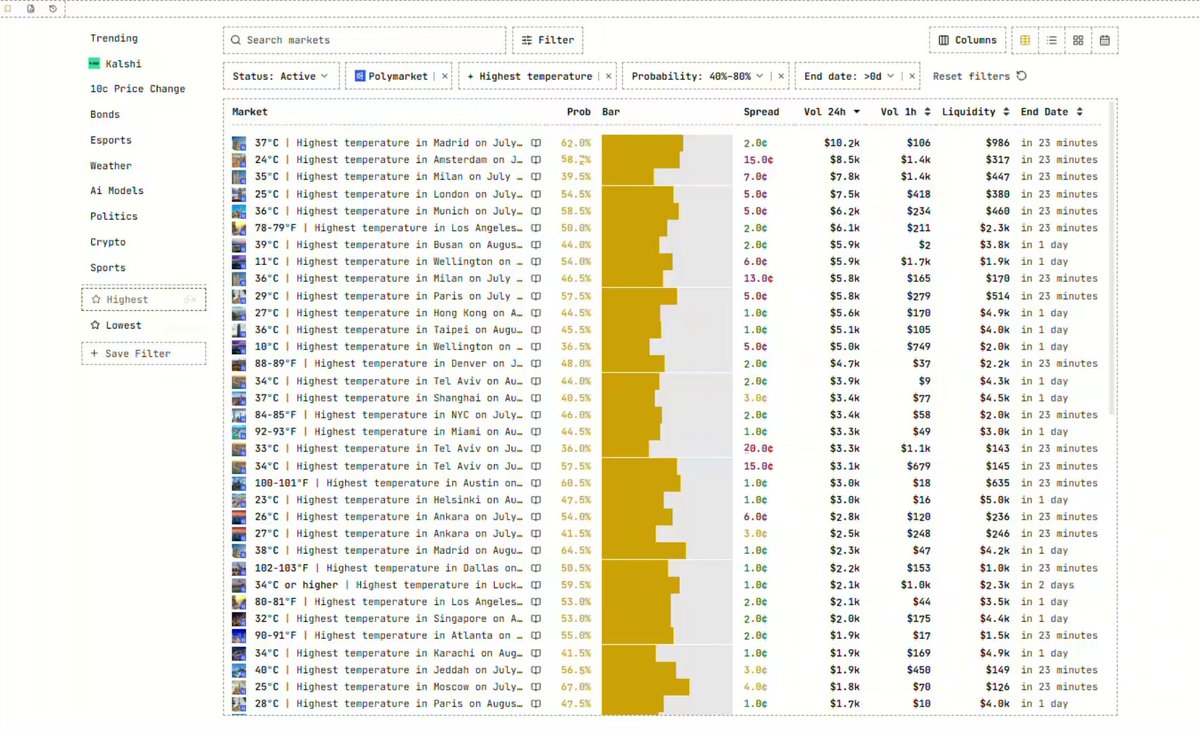Sort by Vol 1h column

(x=905, y=112)
